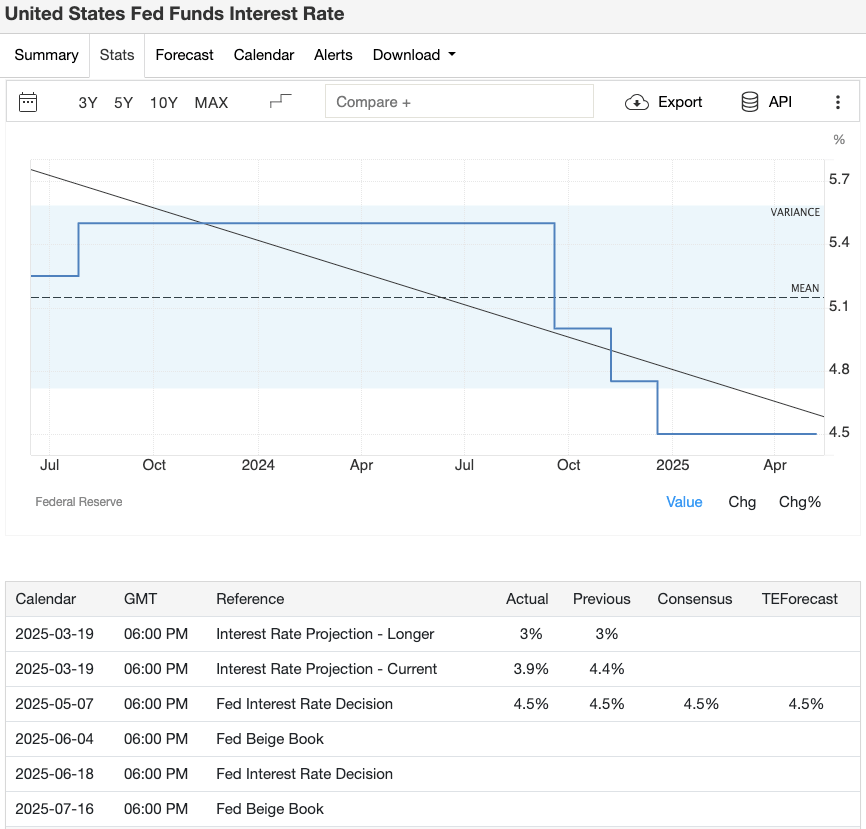The image size is (866, 829).
Task: Switch chart display to Chg mode
Action: click(x=742, y=502)
